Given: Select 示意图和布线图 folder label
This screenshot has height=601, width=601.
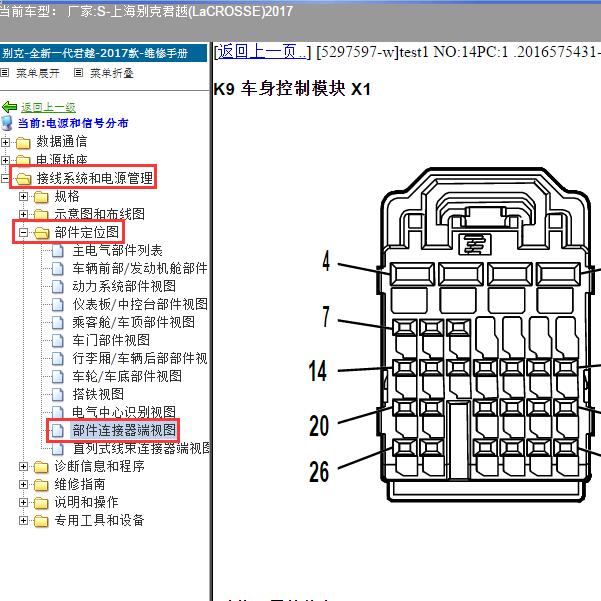Looking at the screenshot, I should tap(100, 214).
